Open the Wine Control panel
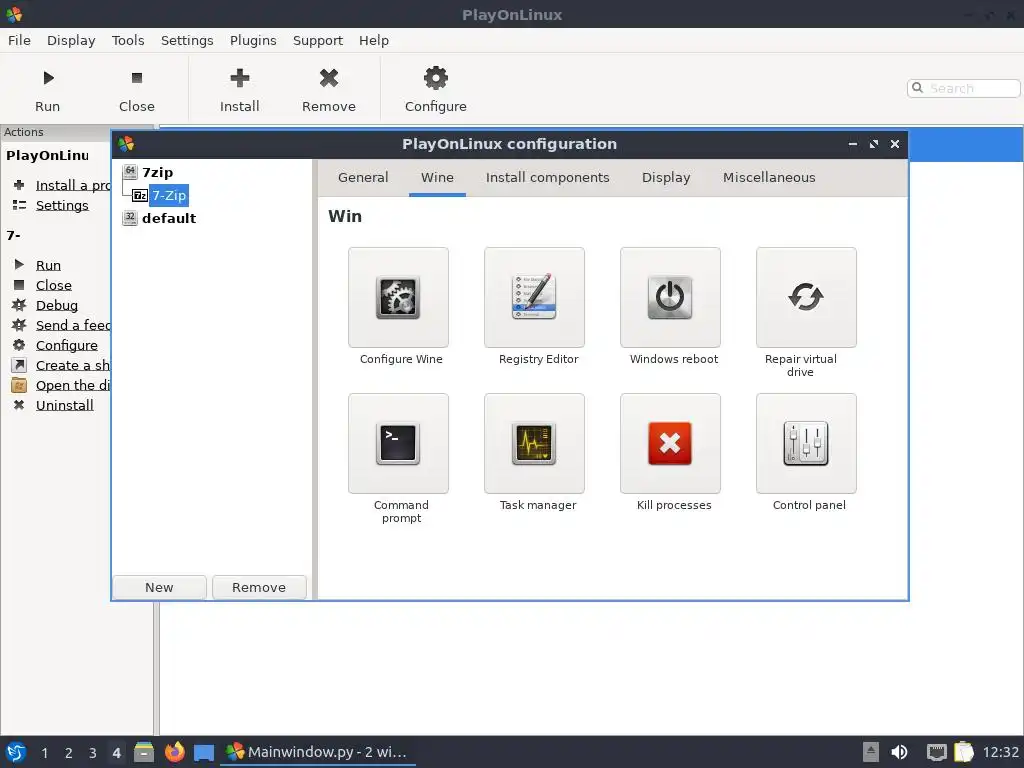The height and width of the screenshot is (768, 1024). (806, 443)
